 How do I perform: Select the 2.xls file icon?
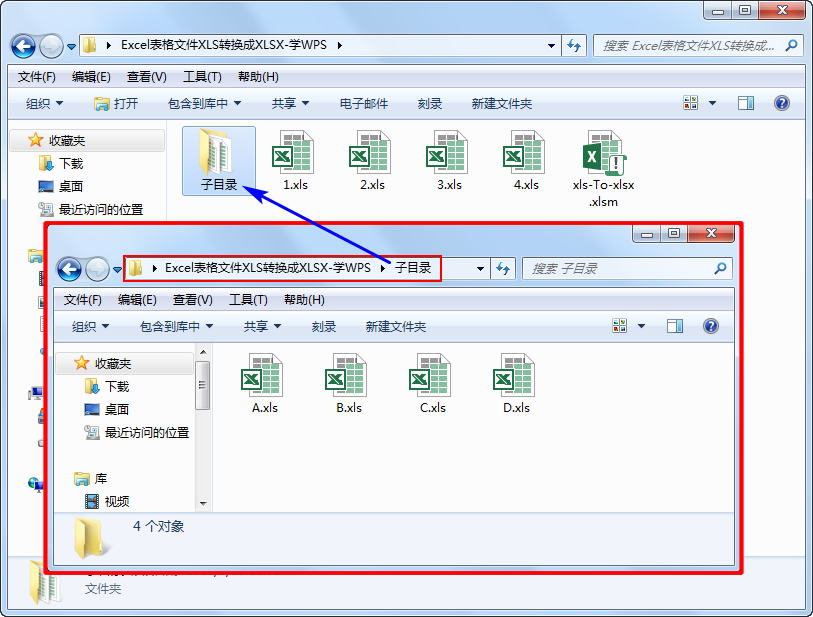coord(370,153)
